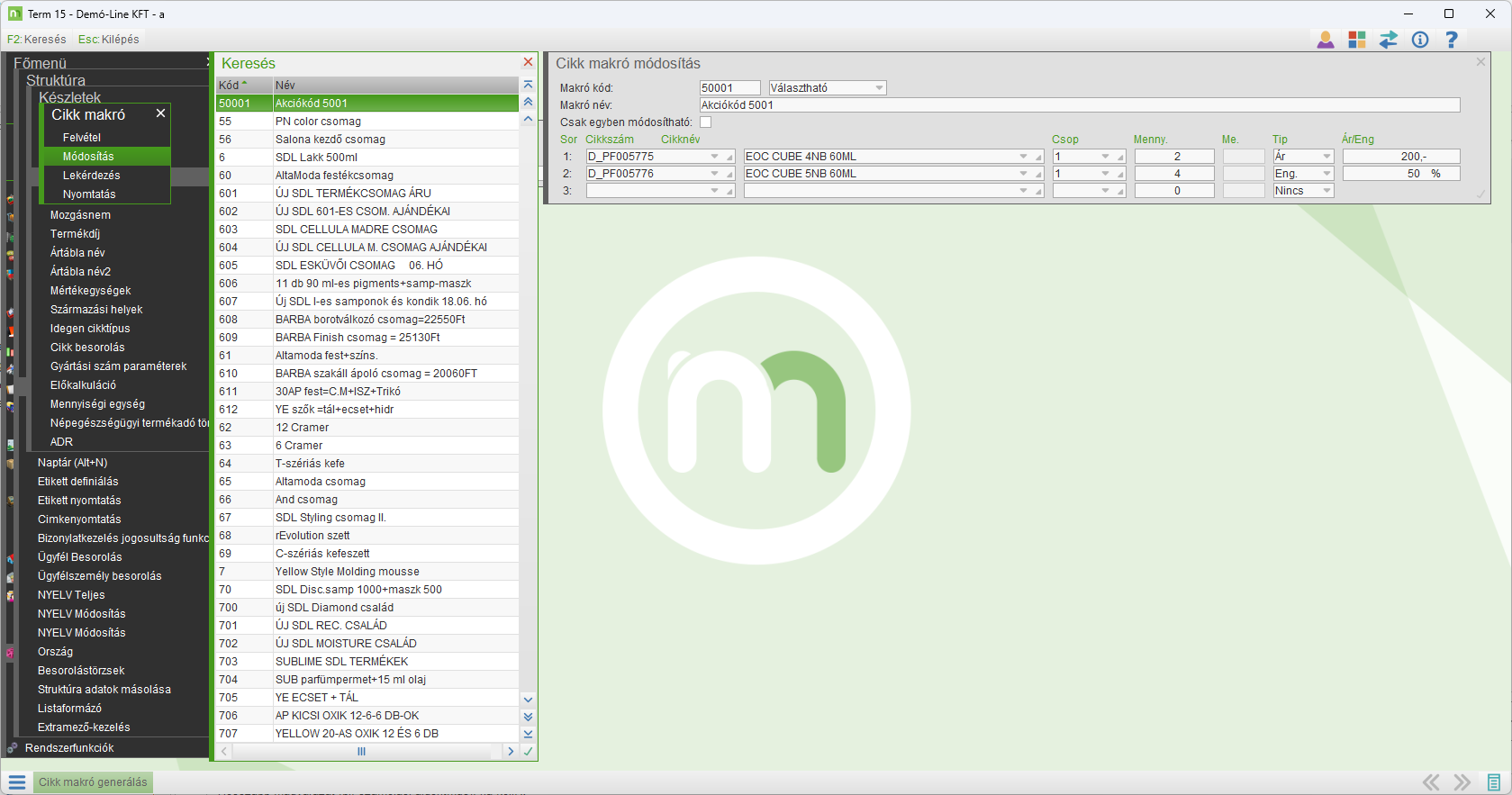This screenshot has width=1512, height=795.
Task: Select 'Lekérdezés' in Cikk makró menu
Action: tap(91, 176)
